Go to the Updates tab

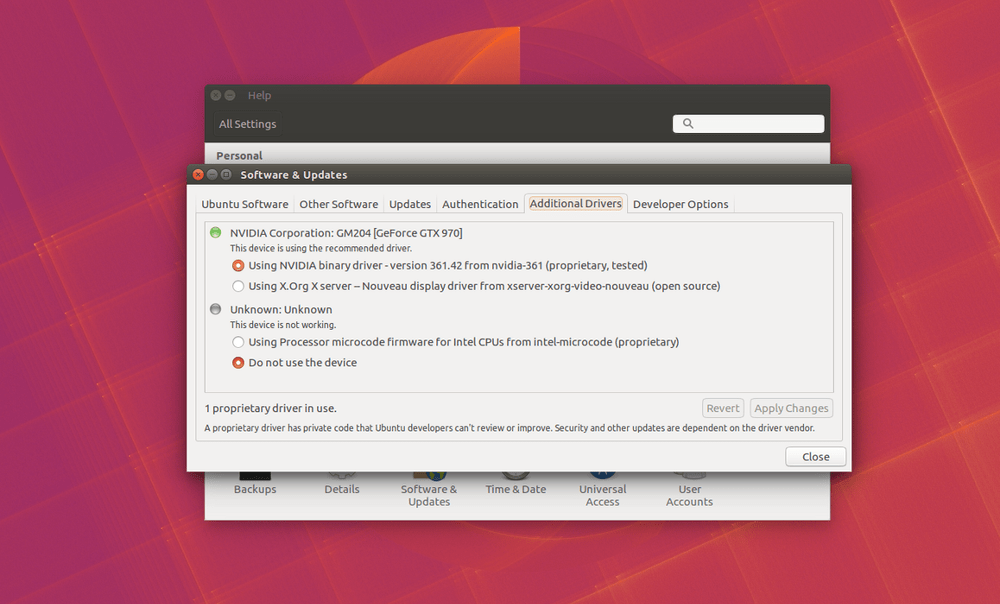[410, 204]
